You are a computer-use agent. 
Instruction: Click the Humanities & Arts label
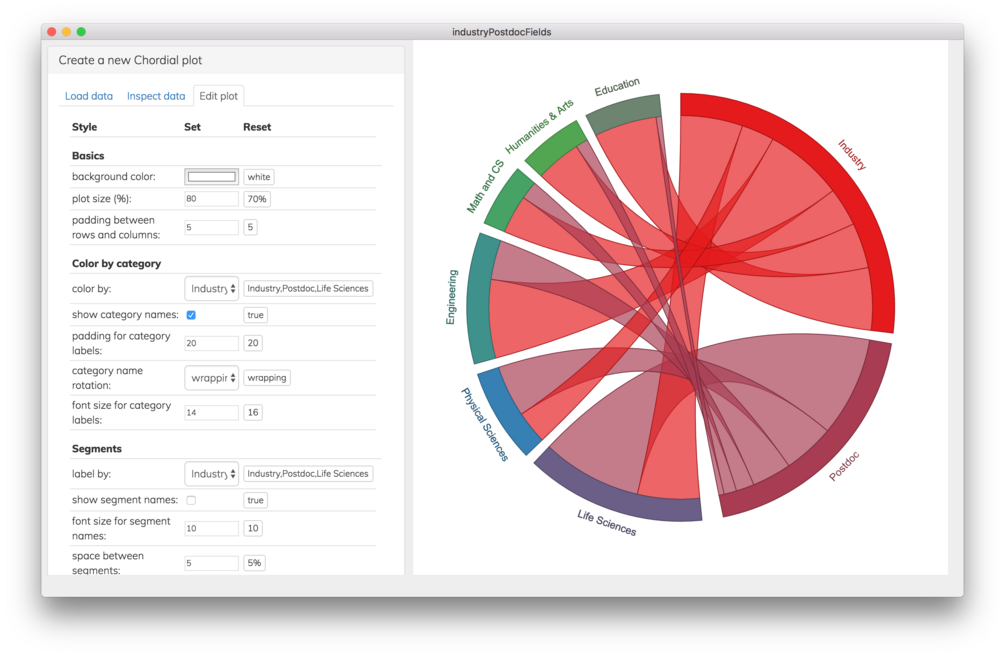pos(540,126)
